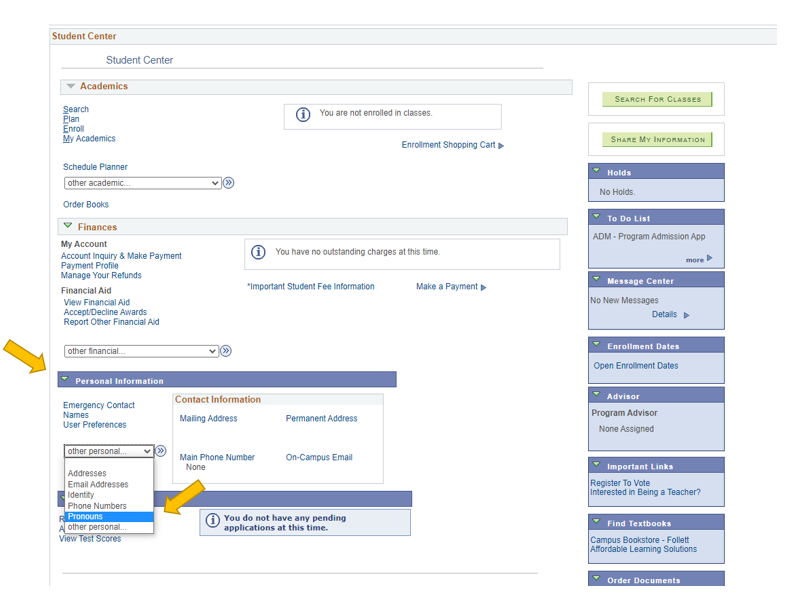The width and height of the screenshot is (786, 603).
Task: Select Email Addresses from the personal list
Action: point(98,485)
